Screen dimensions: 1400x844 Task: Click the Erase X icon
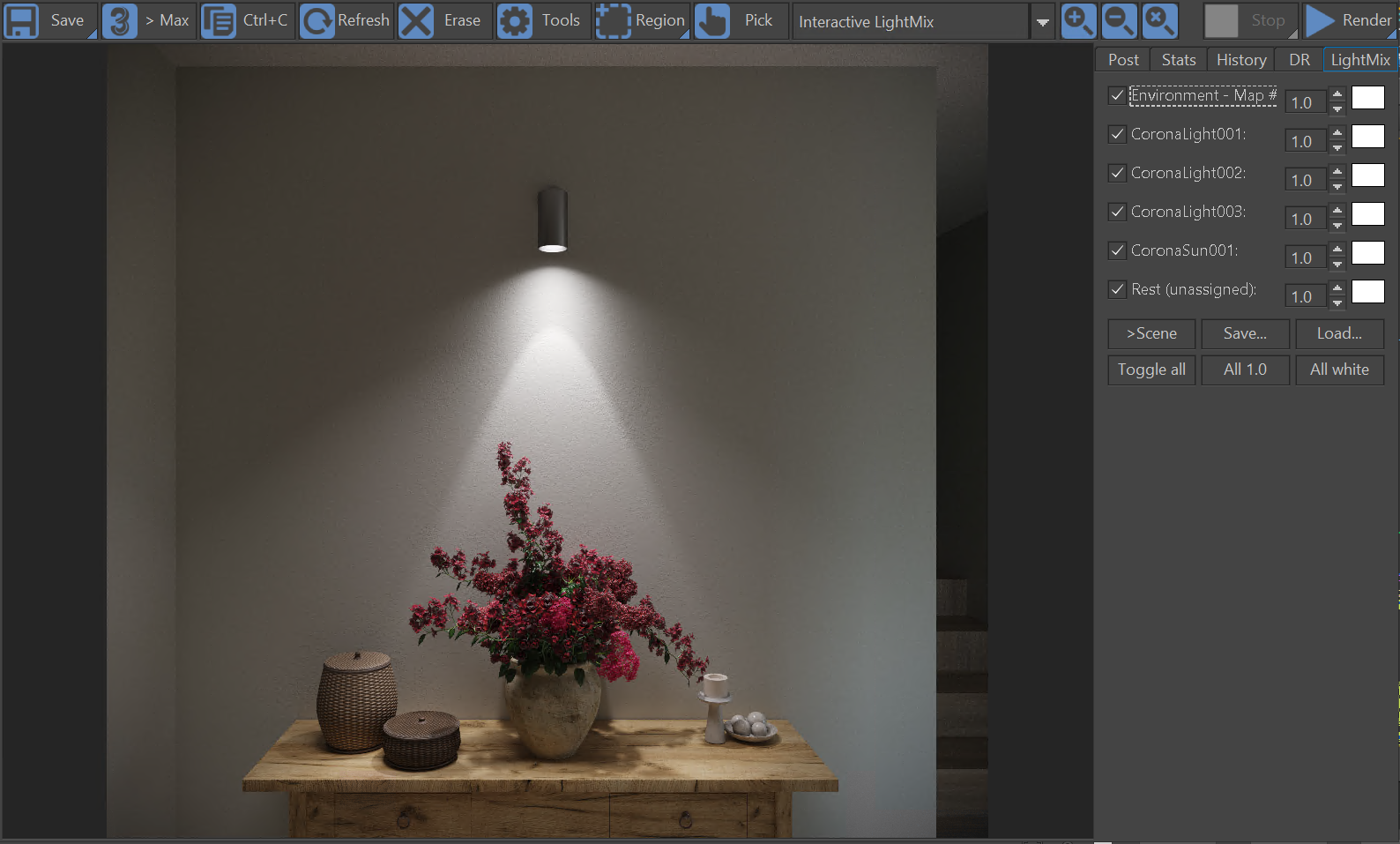416,21
